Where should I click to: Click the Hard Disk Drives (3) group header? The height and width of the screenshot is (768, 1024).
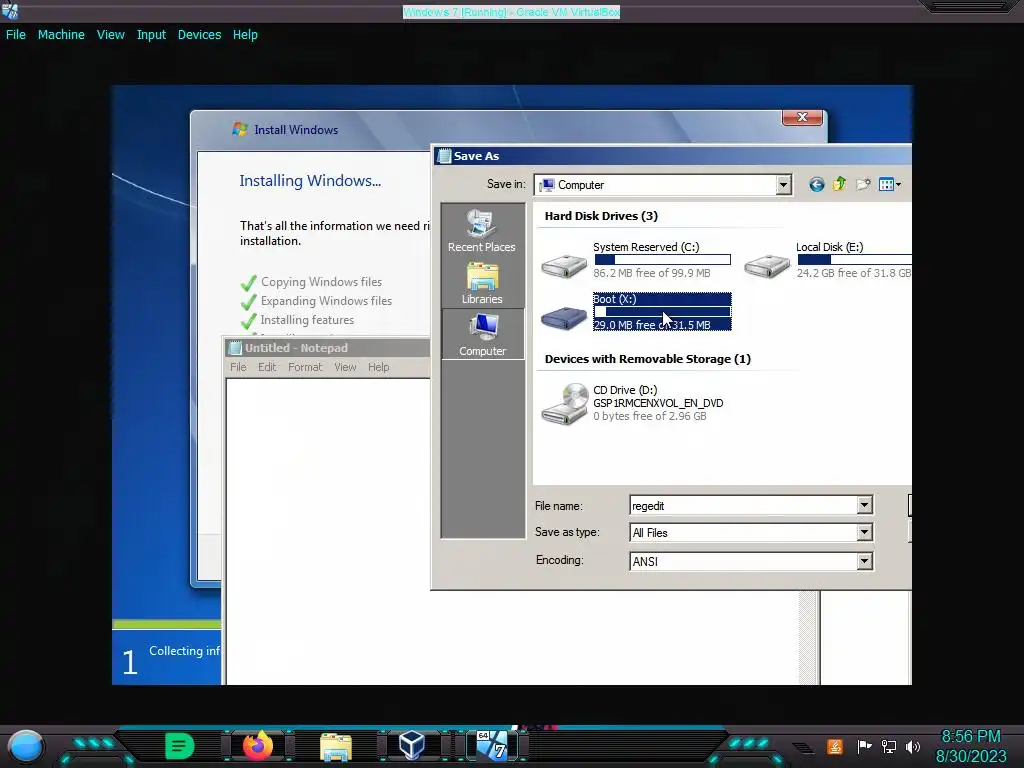pos(601,216)
